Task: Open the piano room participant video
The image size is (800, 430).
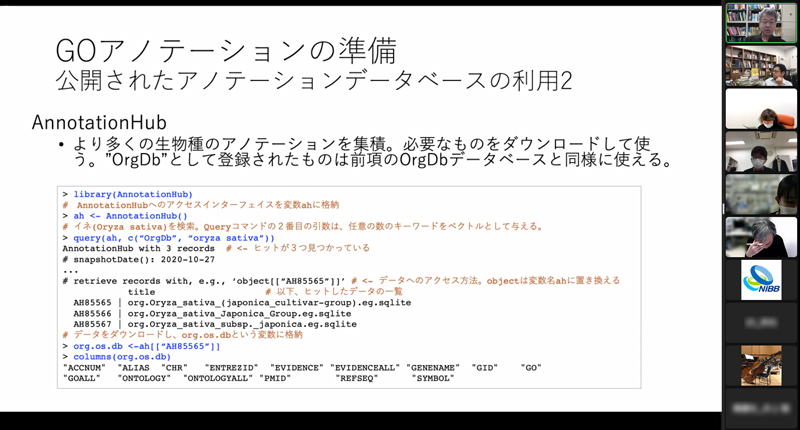Action: point(761,365)
